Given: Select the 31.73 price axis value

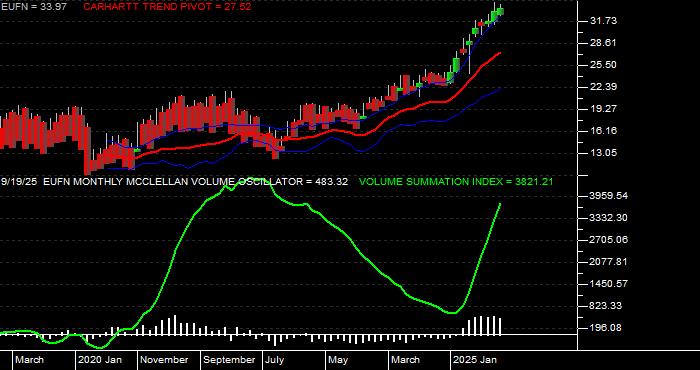Looking at the screenshot, I should [x=603, y=21].
